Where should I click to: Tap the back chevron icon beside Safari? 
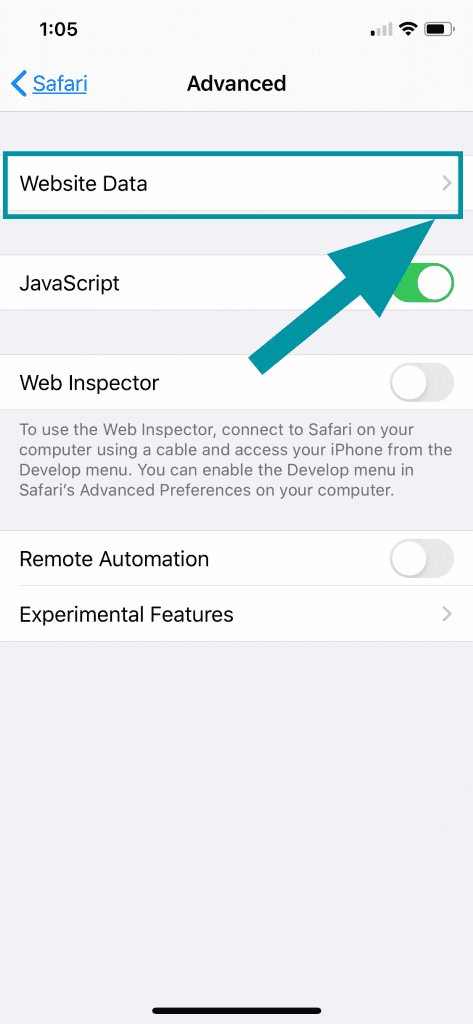pos(19,84)
